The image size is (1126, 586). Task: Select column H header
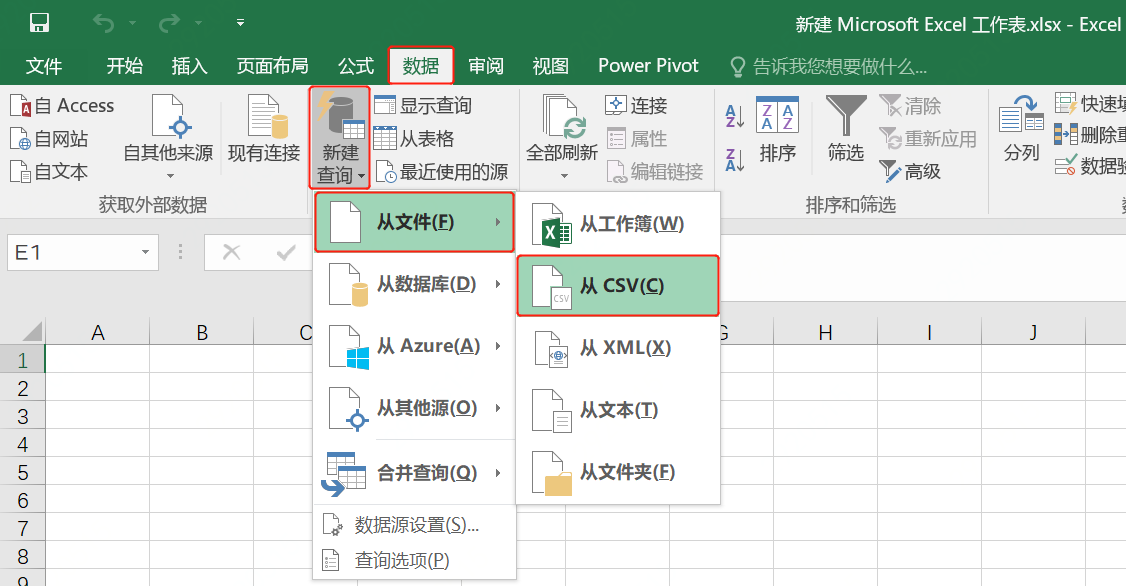pos(825,332)
